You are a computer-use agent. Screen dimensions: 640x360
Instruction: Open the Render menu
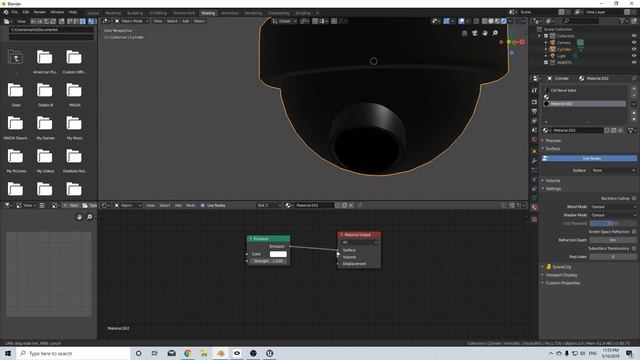40,12
